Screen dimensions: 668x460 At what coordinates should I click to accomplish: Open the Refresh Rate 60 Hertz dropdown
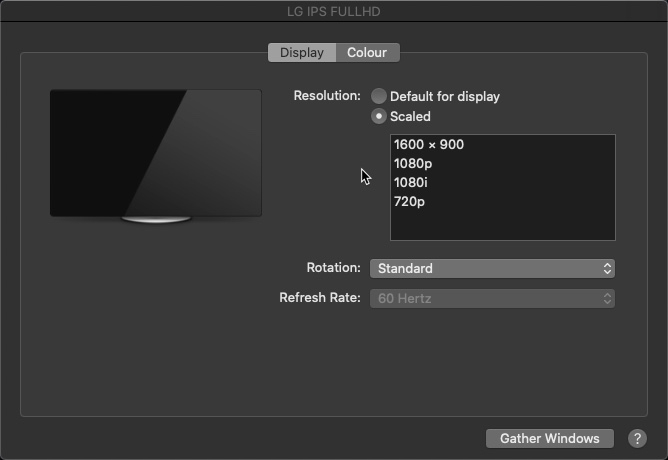click(492, 298)
